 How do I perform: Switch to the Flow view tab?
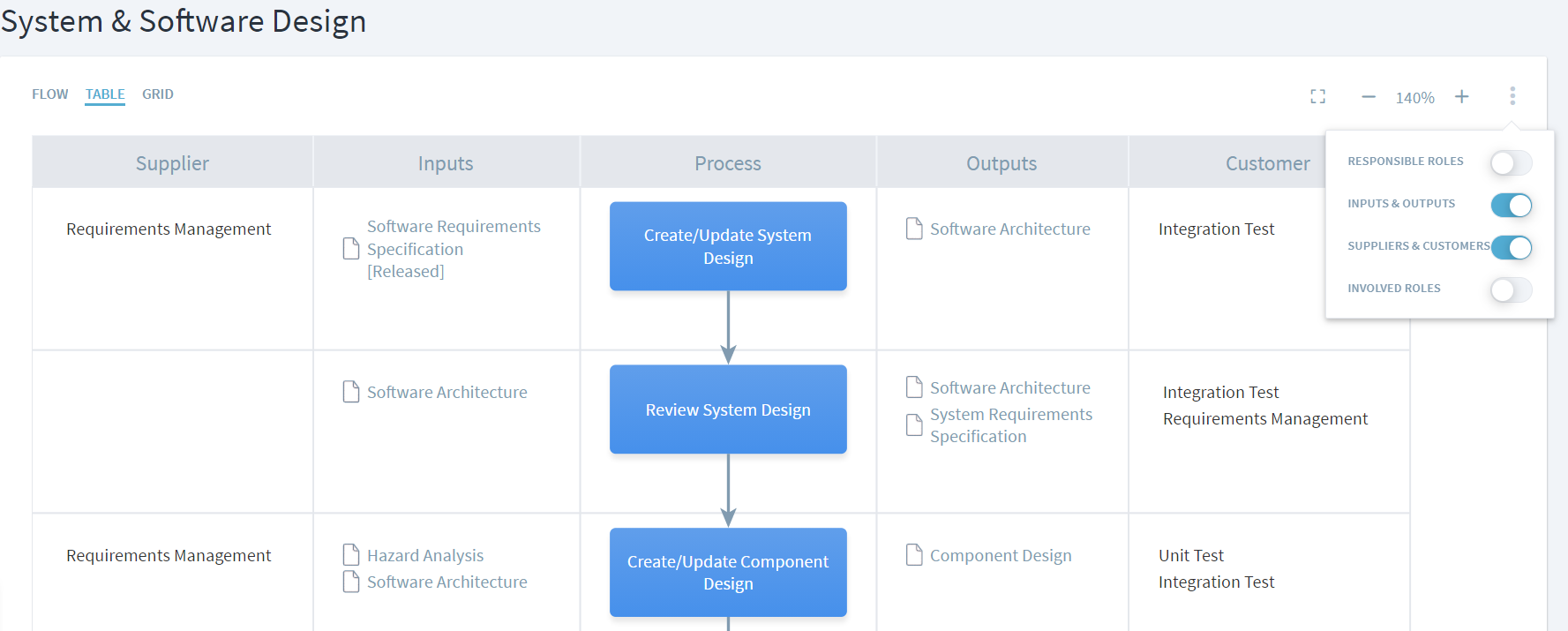click(49, 94)
